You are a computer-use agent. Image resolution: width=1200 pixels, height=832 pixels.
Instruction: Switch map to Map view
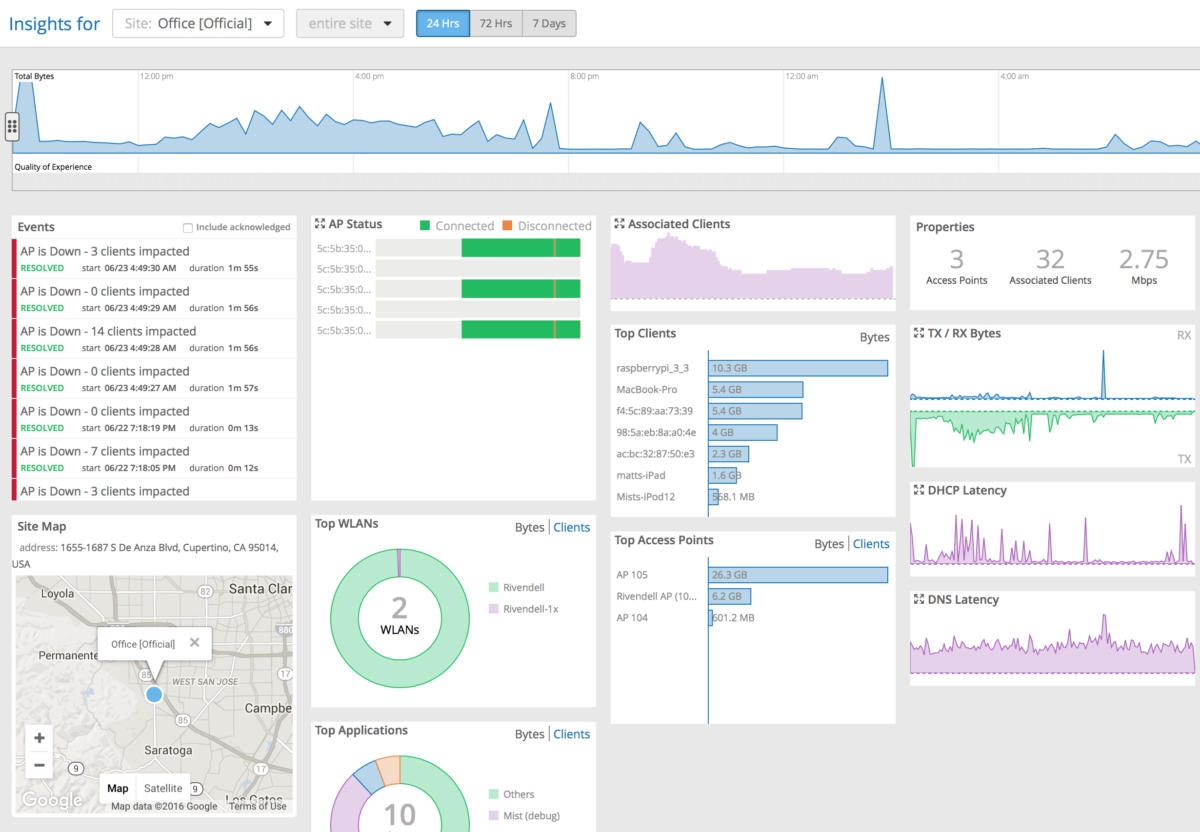[x=118, y=788]
